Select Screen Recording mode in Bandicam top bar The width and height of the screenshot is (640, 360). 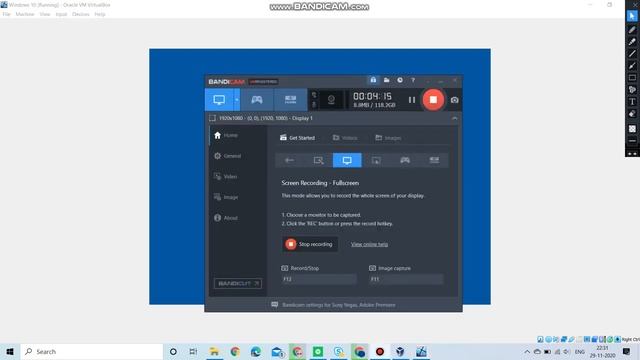(x=219, y=100)
